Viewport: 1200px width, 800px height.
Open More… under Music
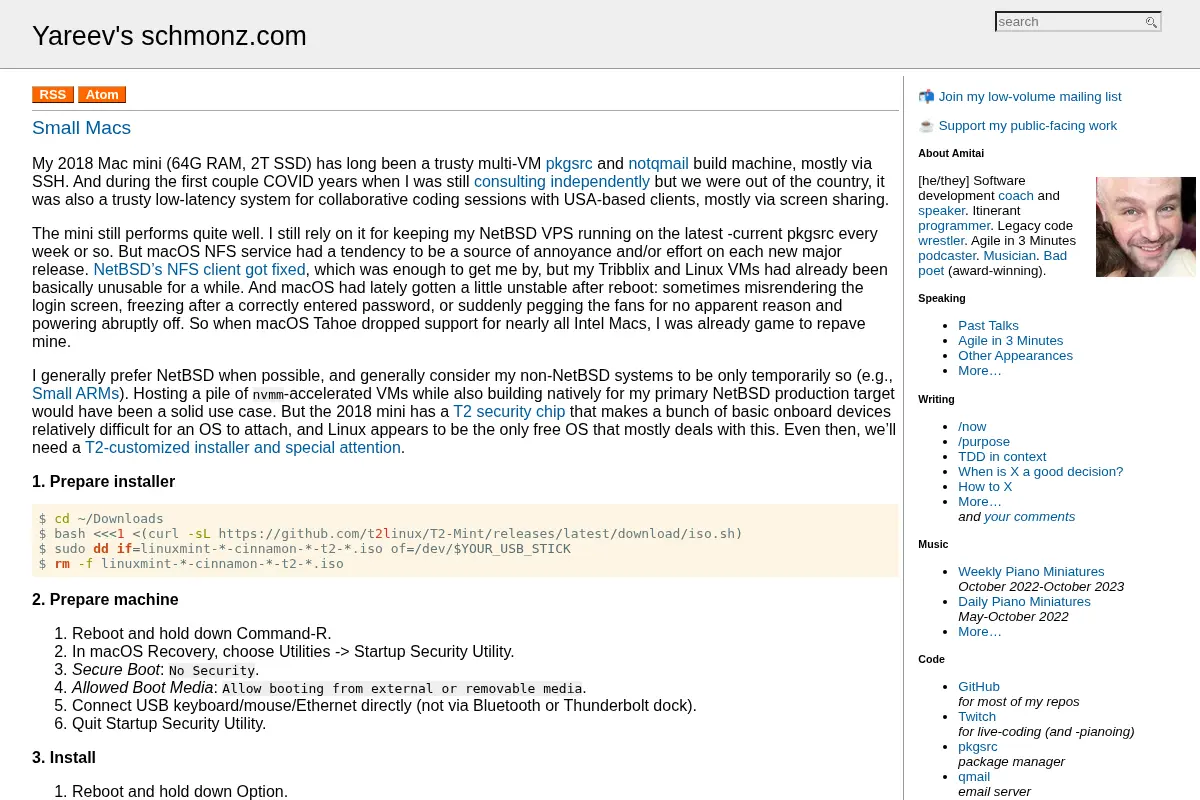coord(979,632)
